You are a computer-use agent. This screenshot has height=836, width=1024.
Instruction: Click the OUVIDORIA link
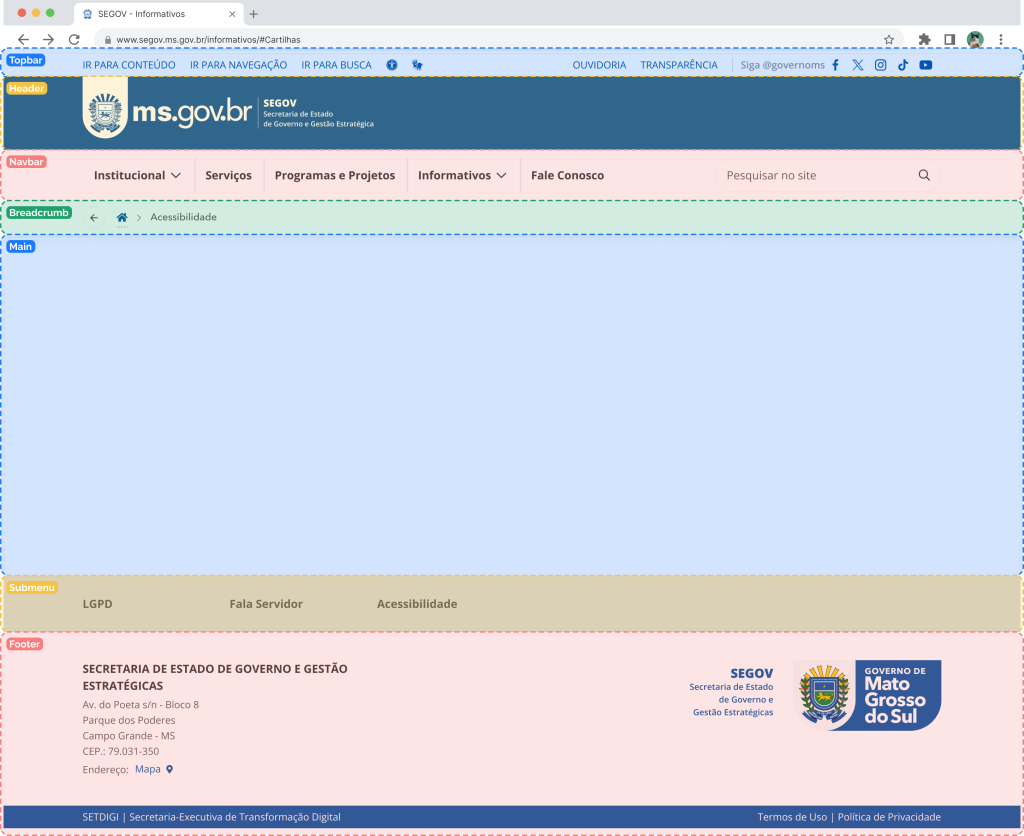click(599, 65)
